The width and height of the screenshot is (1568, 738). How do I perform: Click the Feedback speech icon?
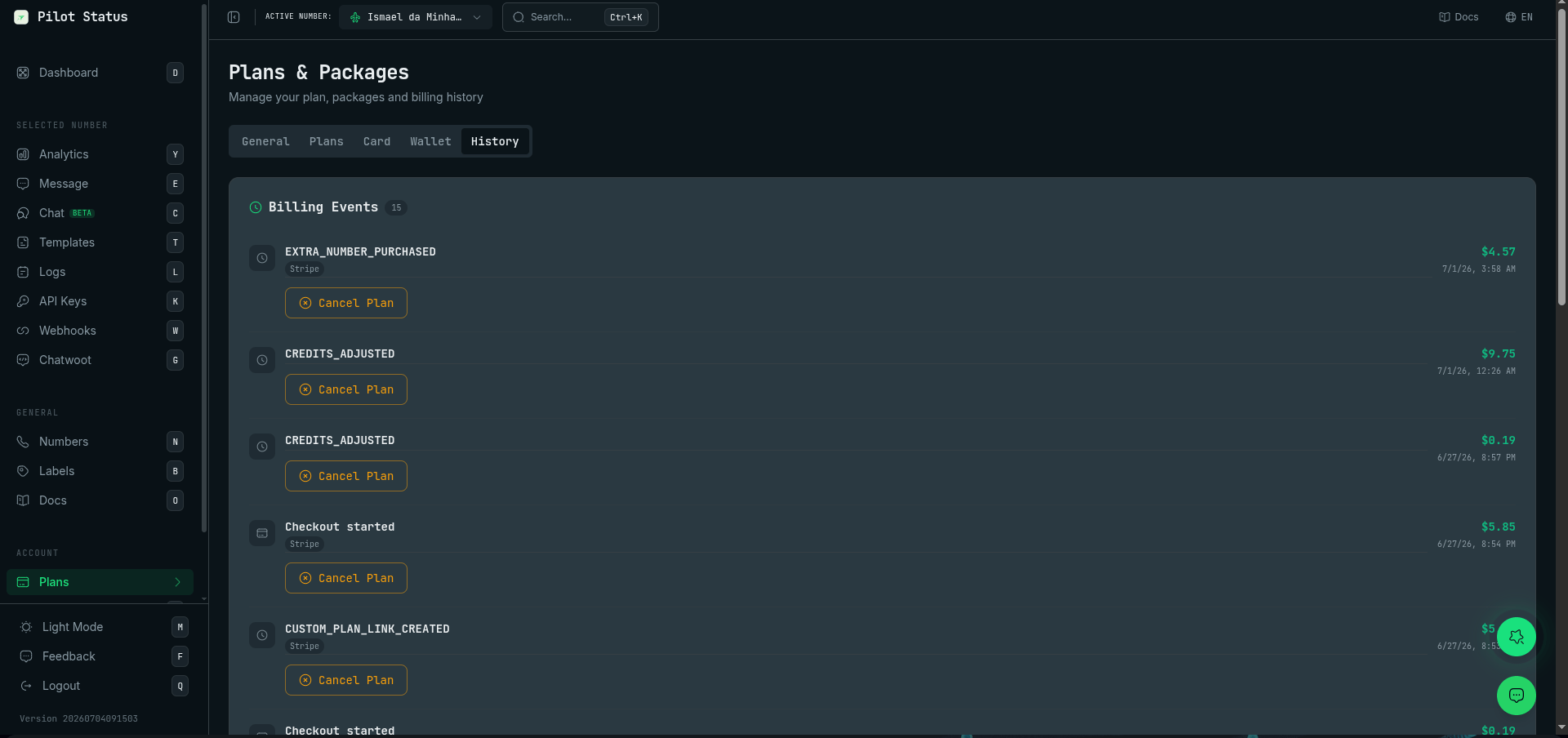26,656
